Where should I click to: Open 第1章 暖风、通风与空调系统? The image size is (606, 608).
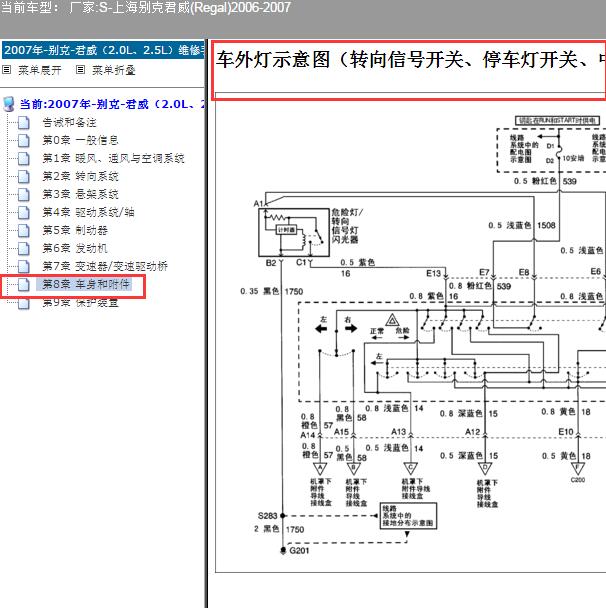[113, 158]
